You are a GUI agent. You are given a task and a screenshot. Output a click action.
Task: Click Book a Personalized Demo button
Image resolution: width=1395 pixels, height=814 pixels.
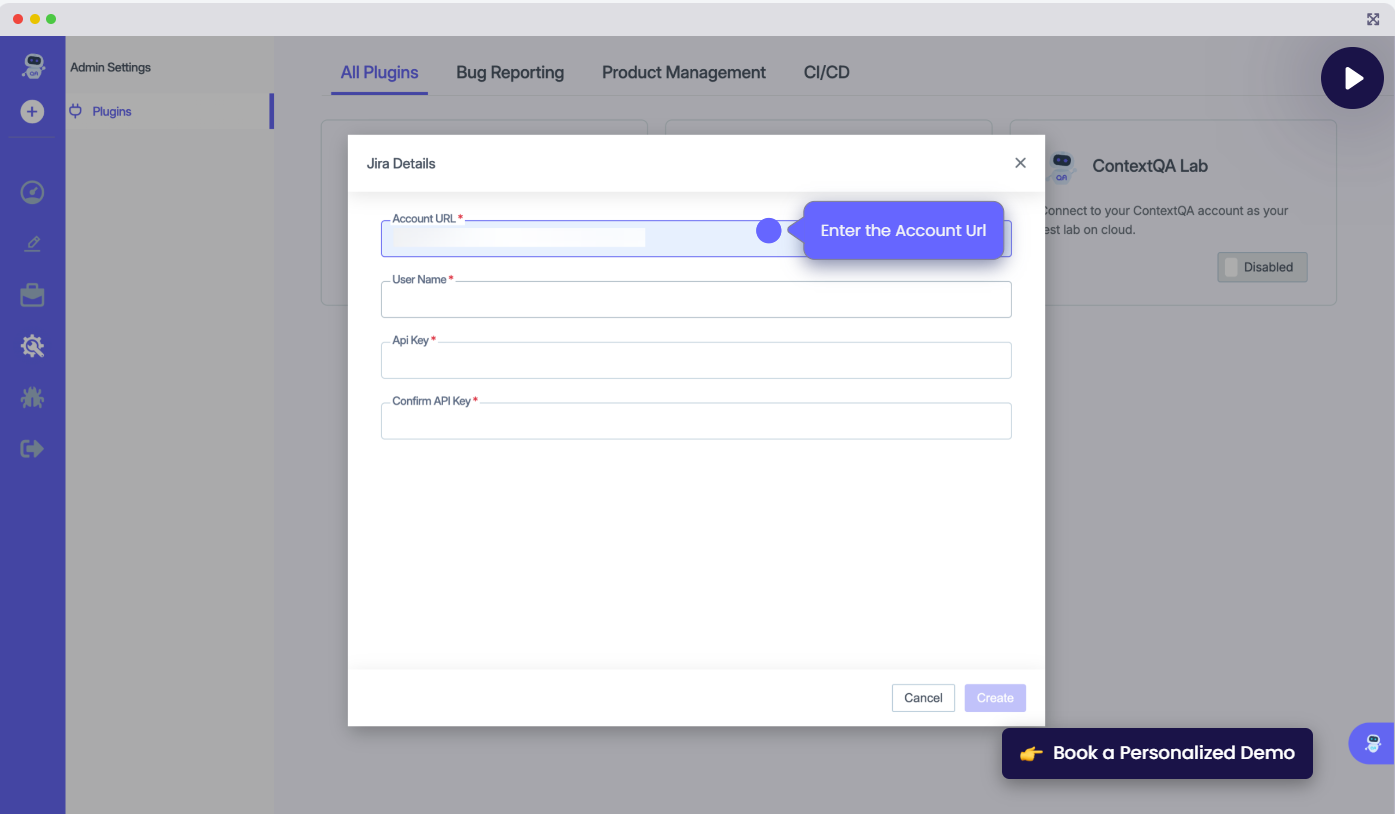[x=1157, y=753]
